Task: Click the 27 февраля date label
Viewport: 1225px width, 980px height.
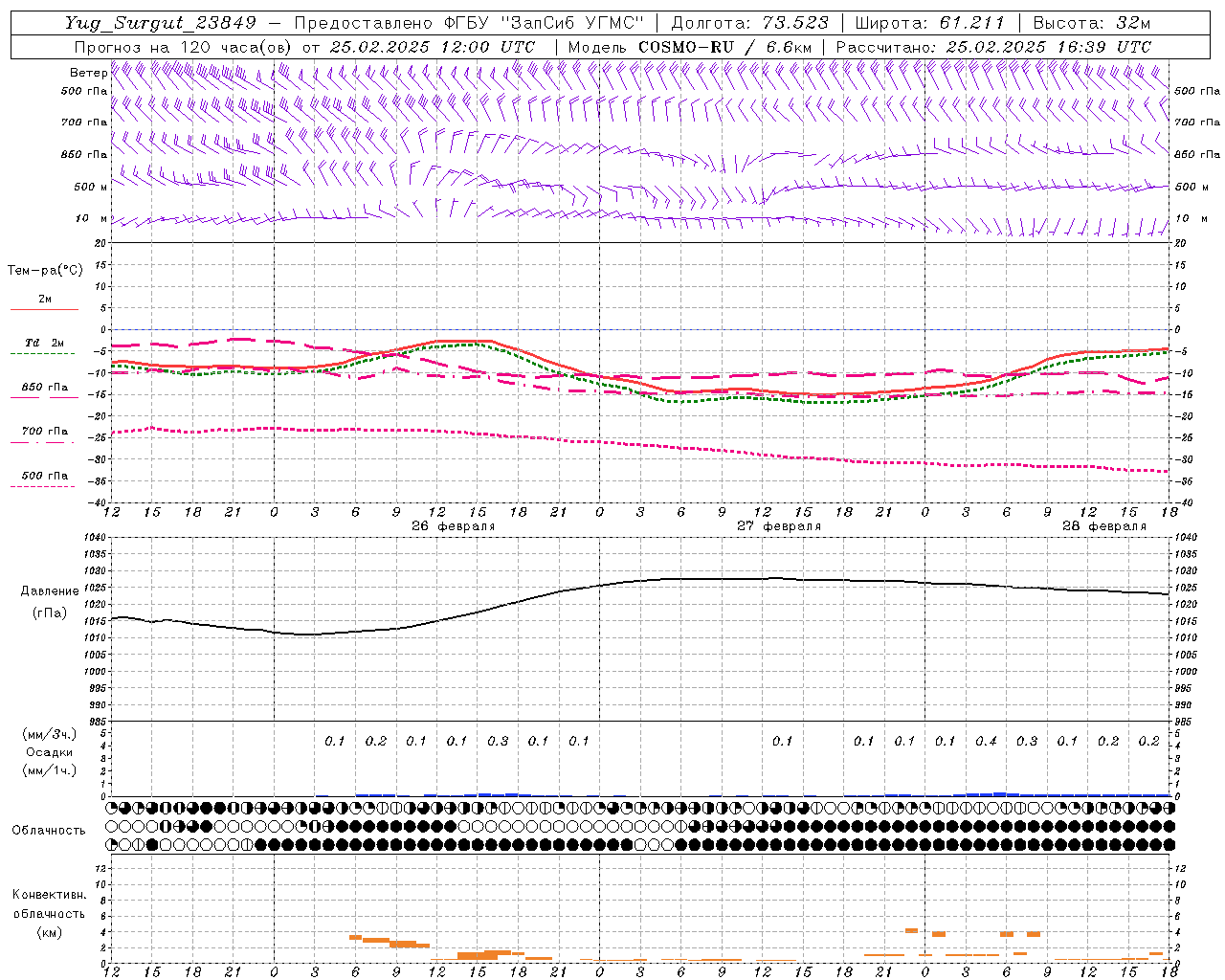Action: tap(779, 526)
